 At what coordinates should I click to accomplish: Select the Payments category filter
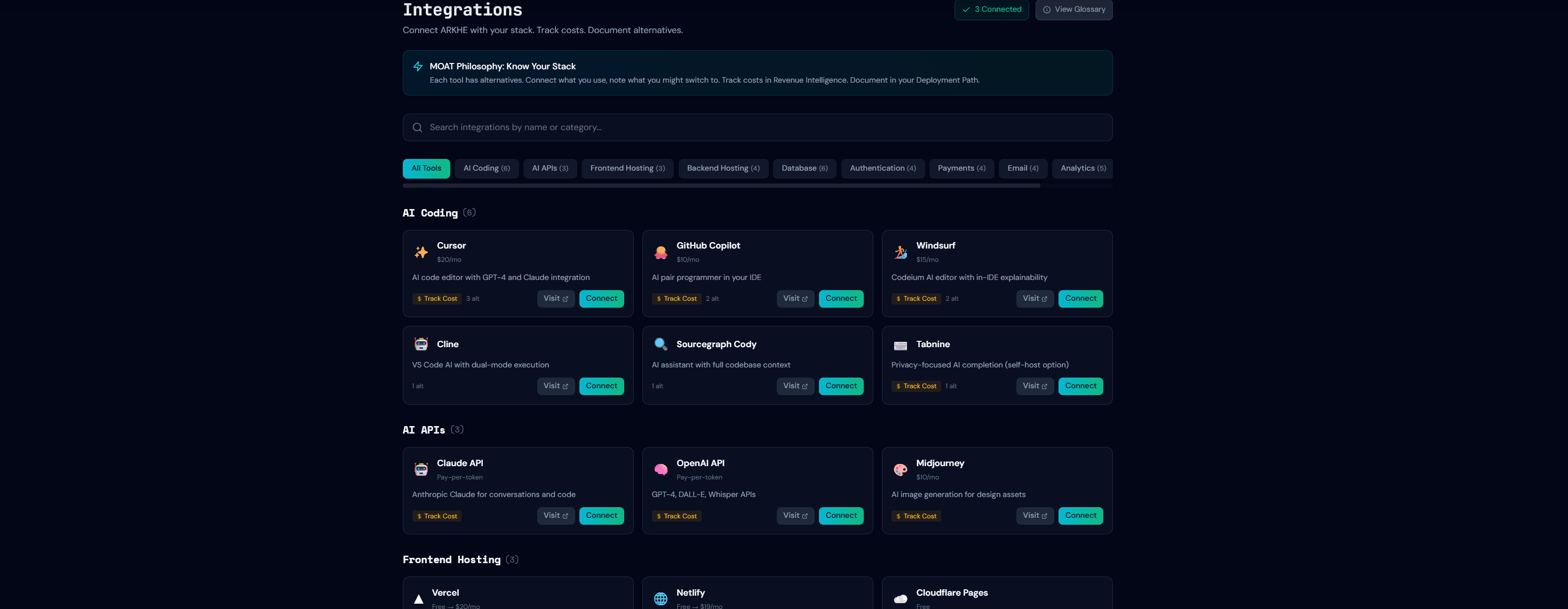961,168
